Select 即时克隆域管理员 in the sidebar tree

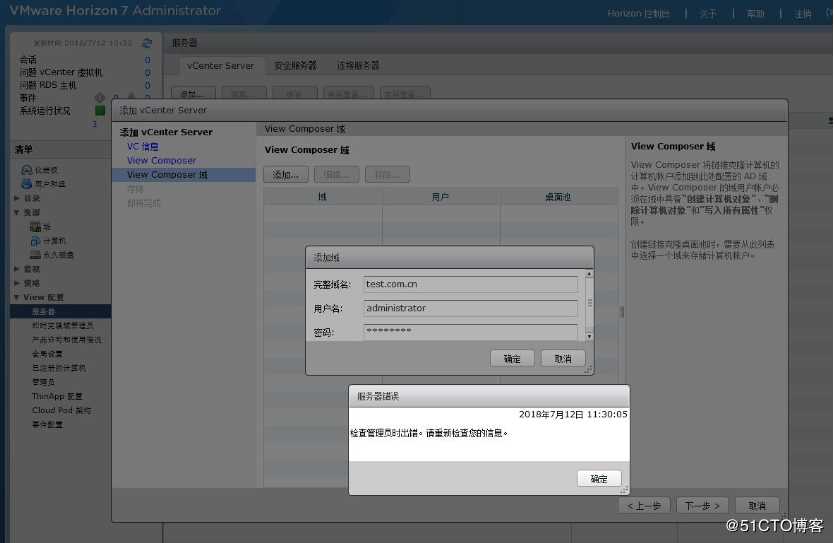pyautogui.click(x=63, y=325)
